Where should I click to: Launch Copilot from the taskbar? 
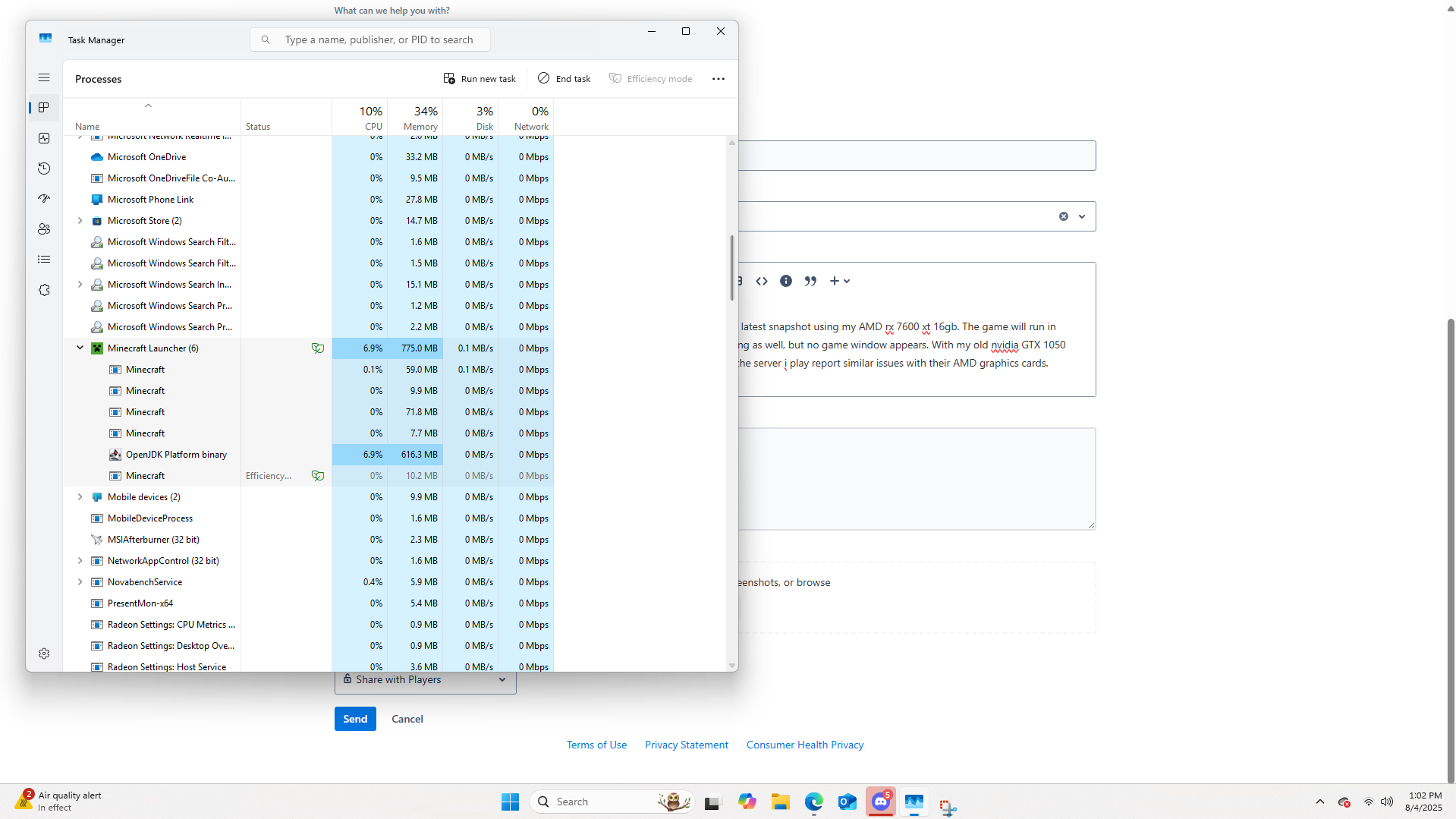(x=747, y=802)
